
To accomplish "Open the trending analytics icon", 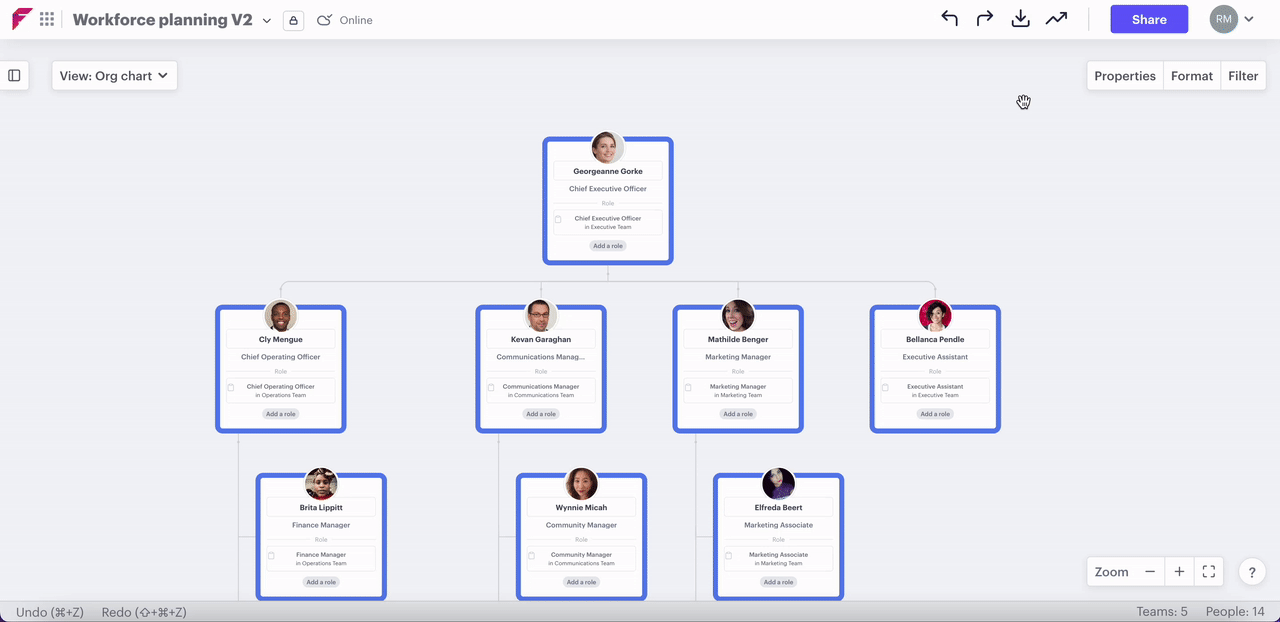I will coord(1056,19).
